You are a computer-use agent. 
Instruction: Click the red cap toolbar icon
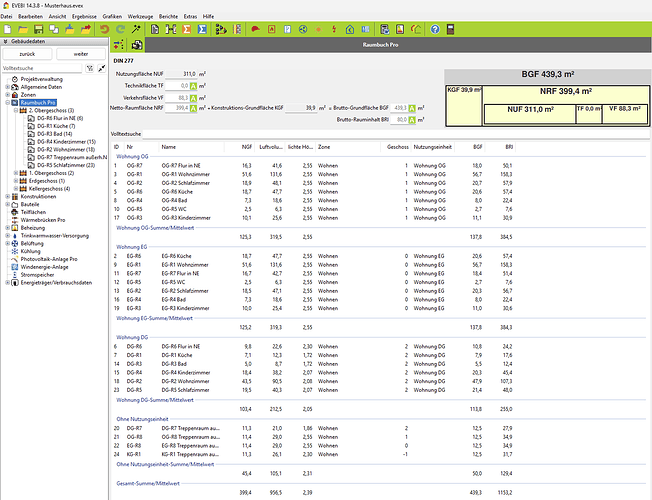[x=255, y=29]
